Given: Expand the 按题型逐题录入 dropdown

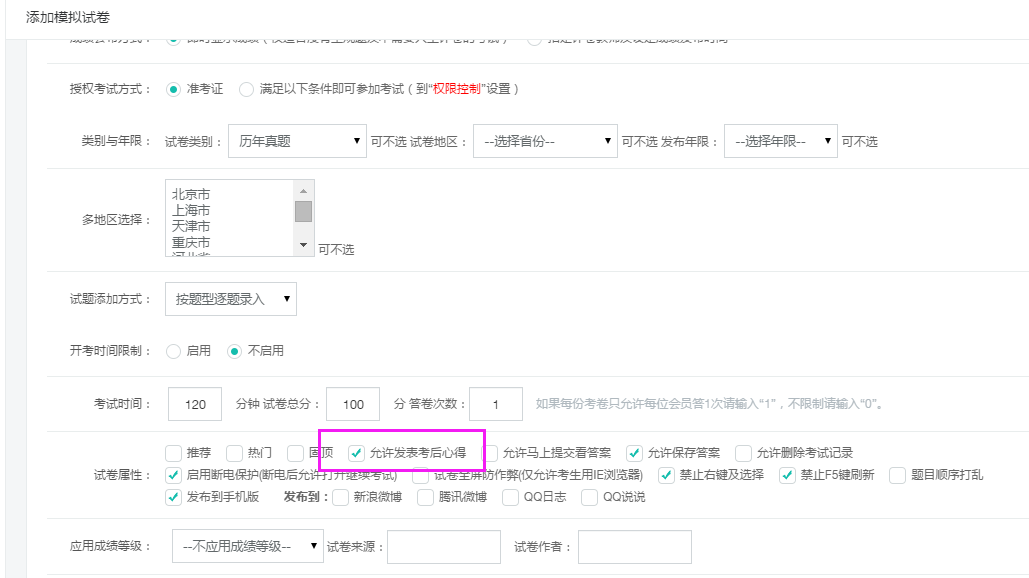Looking at the screenshot, I should [230, 298].
